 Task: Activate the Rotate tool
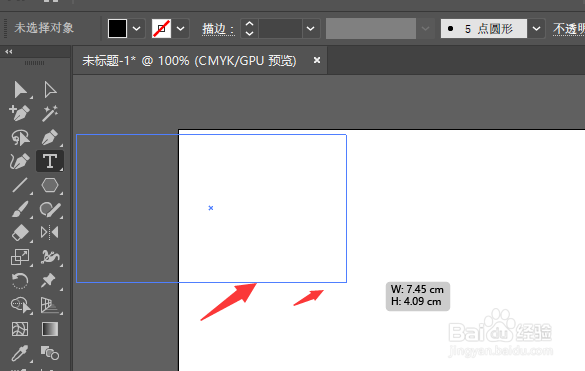click(19, 281)
